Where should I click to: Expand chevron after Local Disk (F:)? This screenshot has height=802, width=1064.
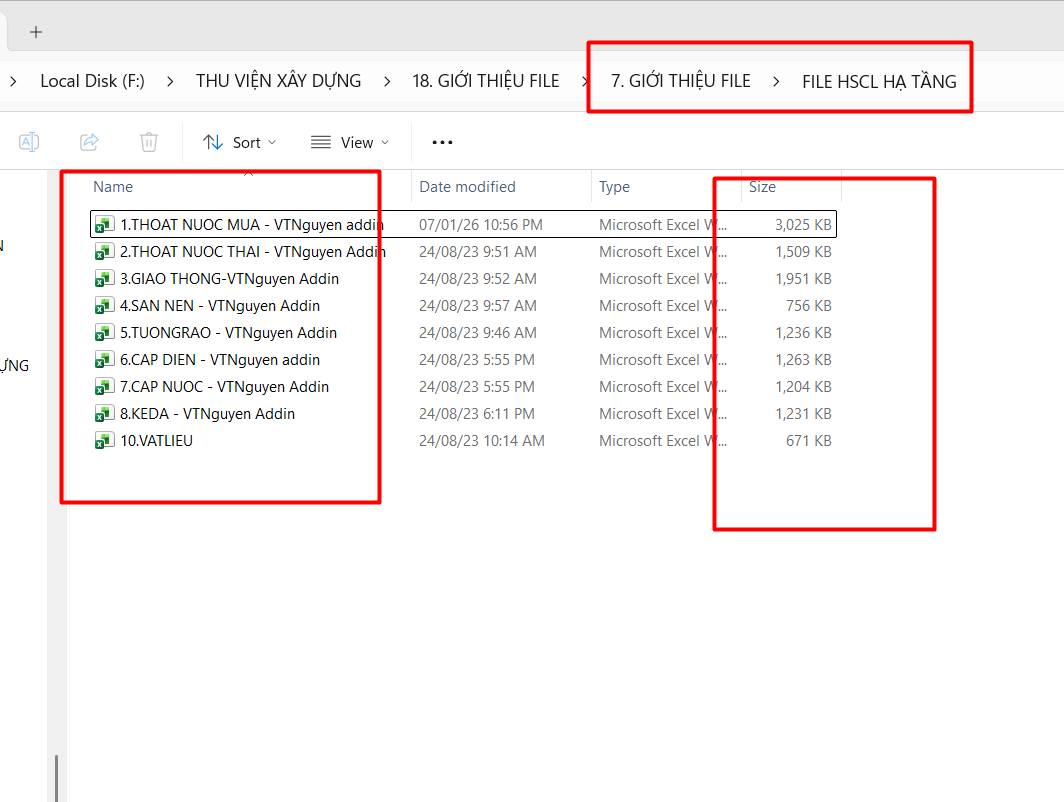pyautogui.click(x=170, y=81)
